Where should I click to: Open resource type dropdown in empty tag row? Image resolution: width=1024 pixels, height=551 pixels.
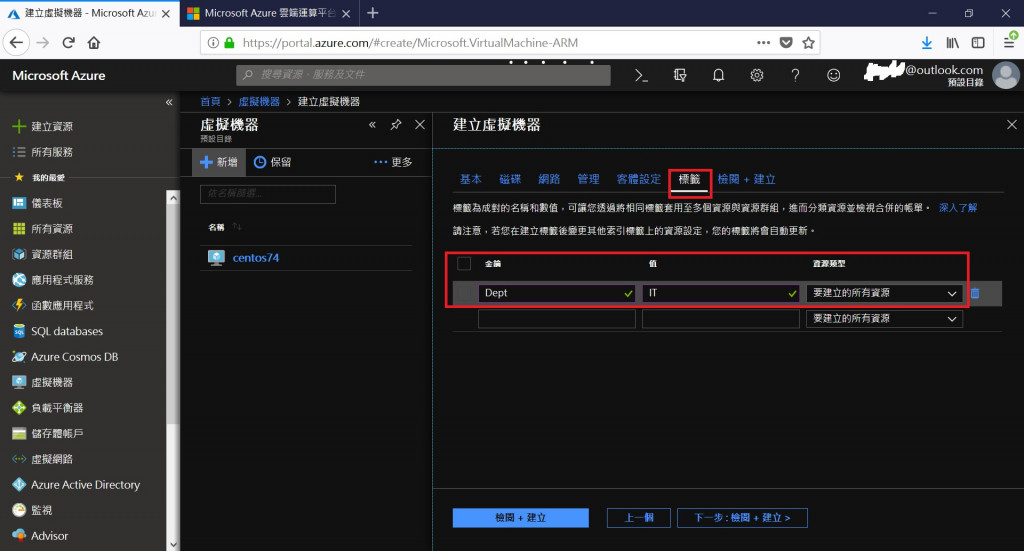[884, 319]
